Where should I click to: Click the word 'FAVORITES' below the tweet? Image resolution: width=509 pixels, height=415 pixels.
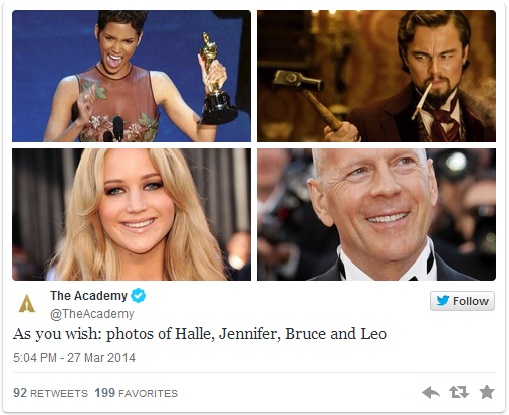pos(148,394)
